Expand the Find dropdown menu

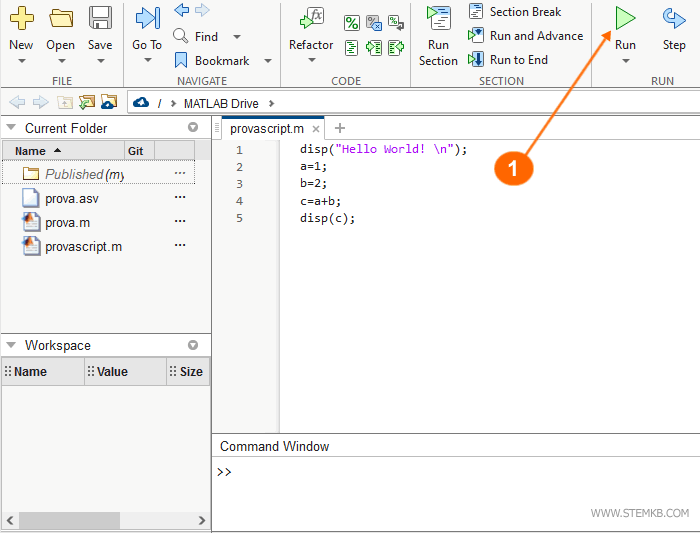(x=235, y=37)
